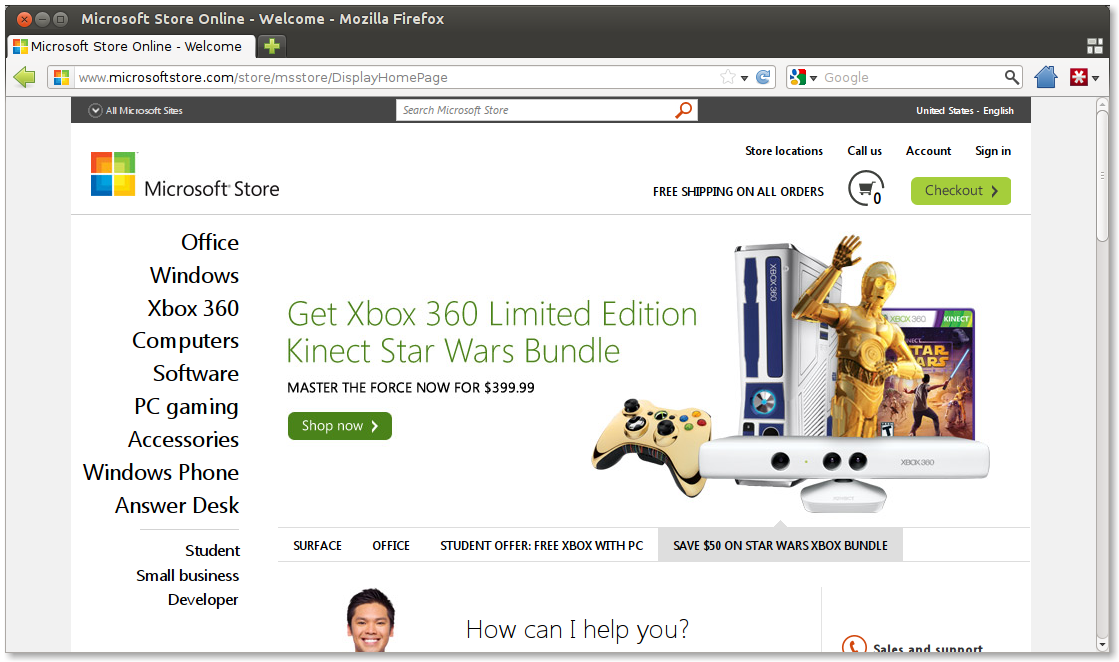Image resolution: width=1119 pixels, height=662 pixels.
Task: Click the Shop now button
Action: click(x=340, y=426)
